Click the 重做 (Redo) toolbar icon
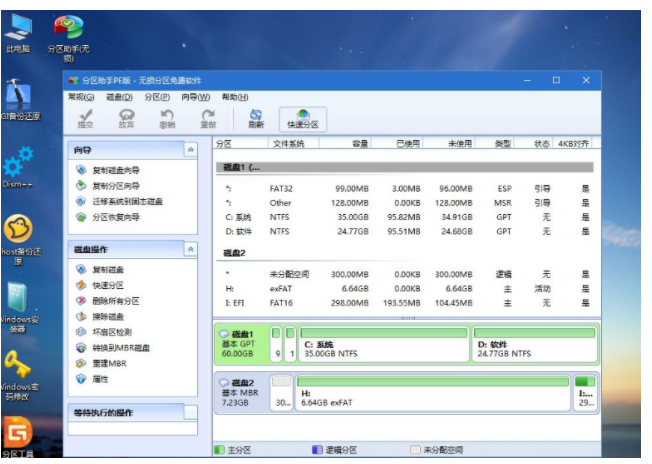The image size is (652, 464). coord(208,118)
